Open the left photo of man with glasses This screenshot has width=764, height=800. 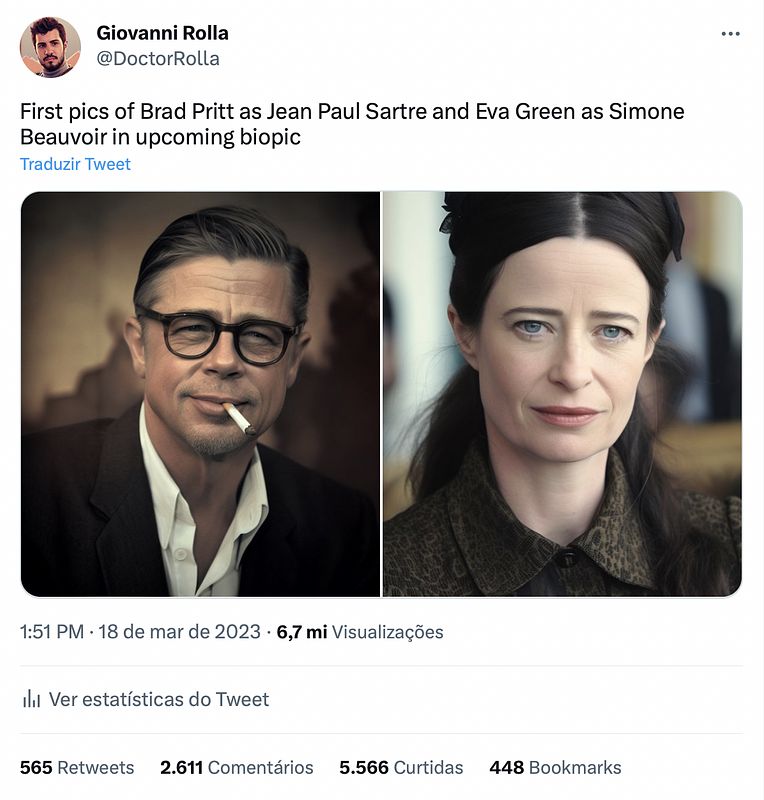pos(200,394)
